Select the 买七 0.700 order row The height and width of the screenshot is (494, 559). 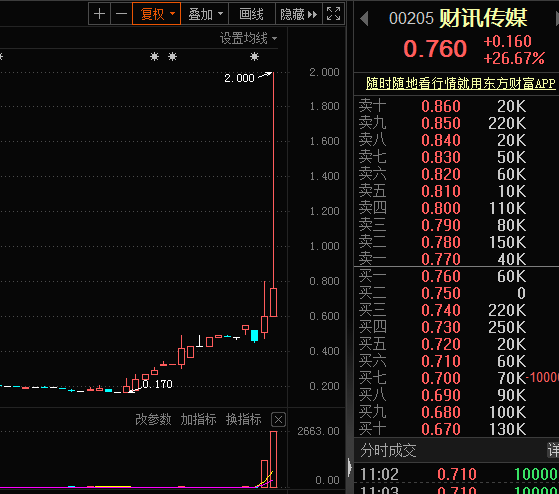(456, 378)
